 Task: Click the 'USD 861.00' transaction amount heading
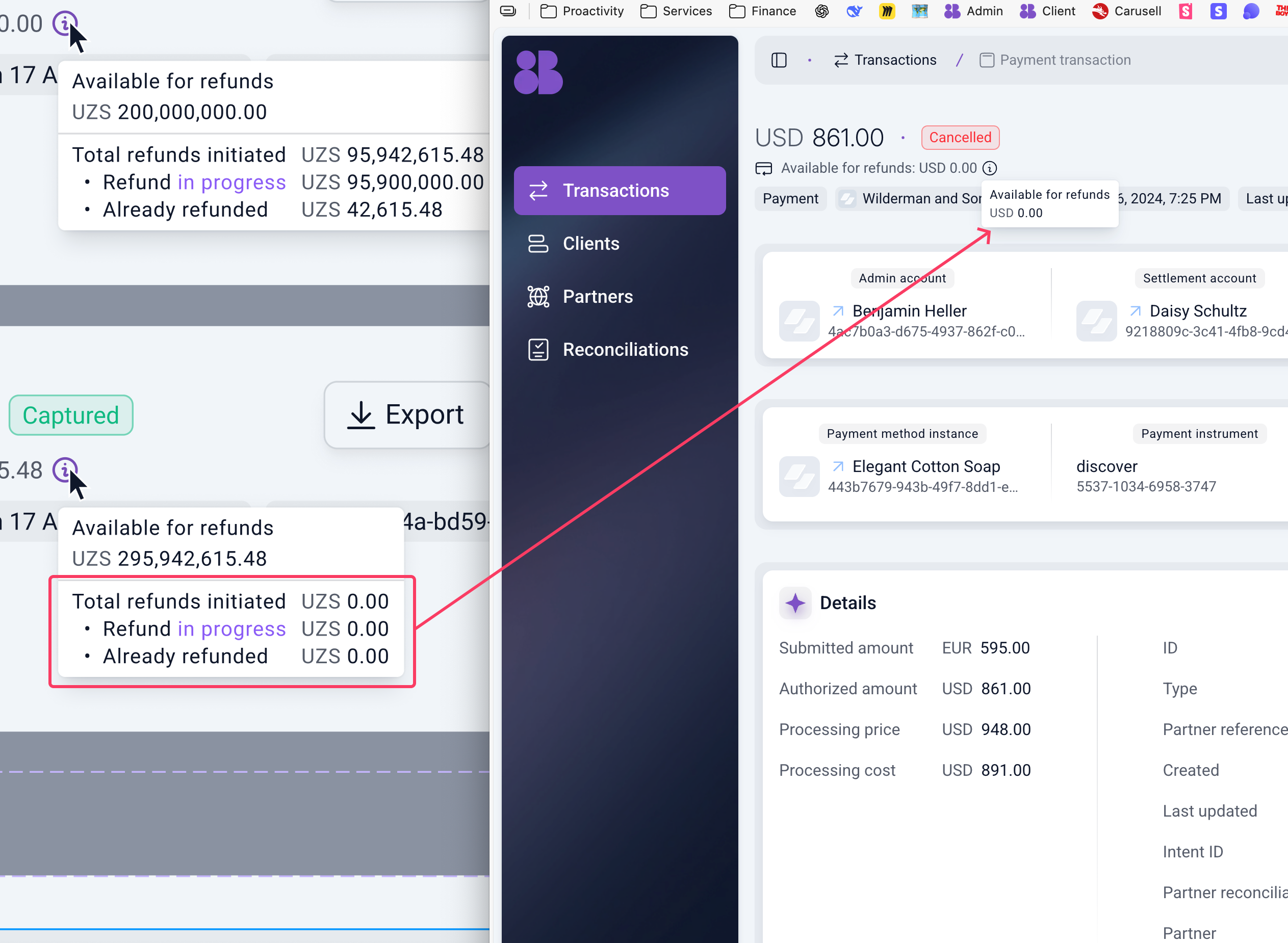click(x=819, y=138)
